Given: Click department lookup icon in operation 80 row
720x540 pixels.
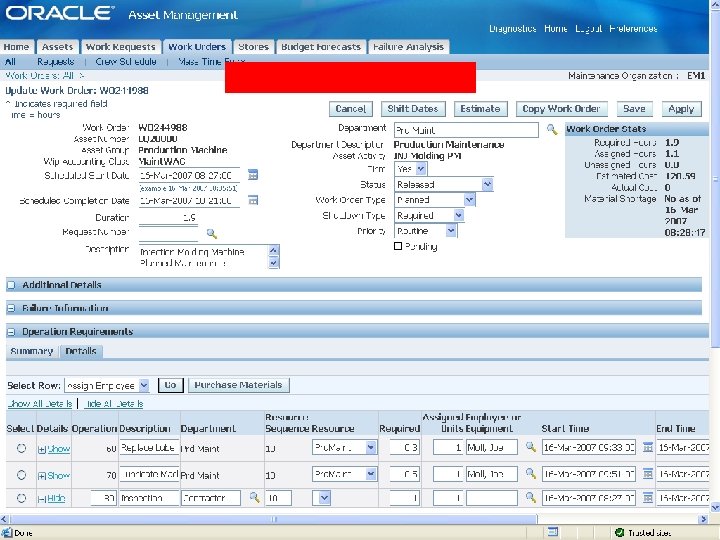Looking at the screenshot, I should coord(254,497).
